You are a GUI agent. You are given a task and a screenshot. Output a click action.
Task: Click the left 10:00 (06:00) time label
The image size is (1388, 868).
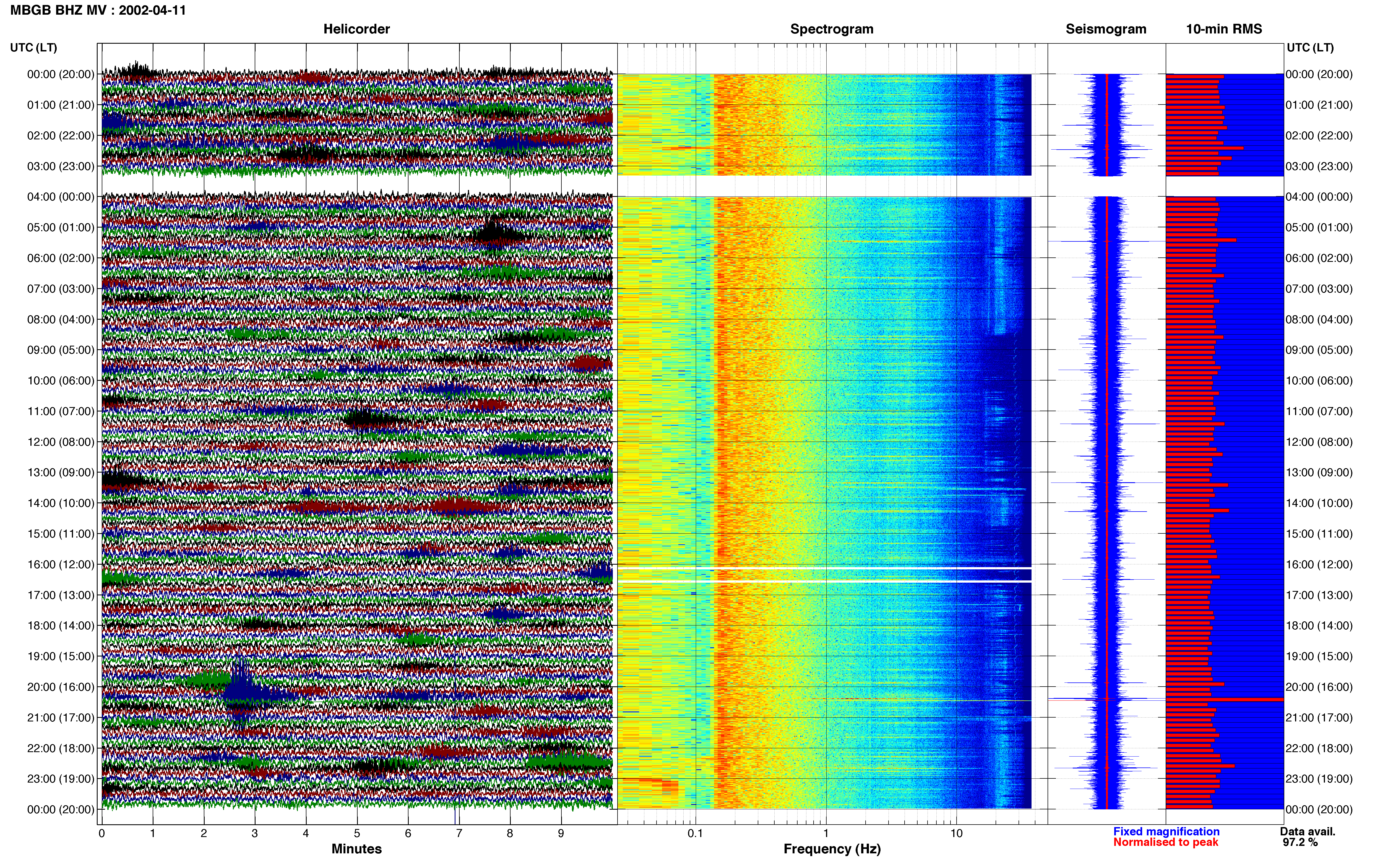pos(61,380)
